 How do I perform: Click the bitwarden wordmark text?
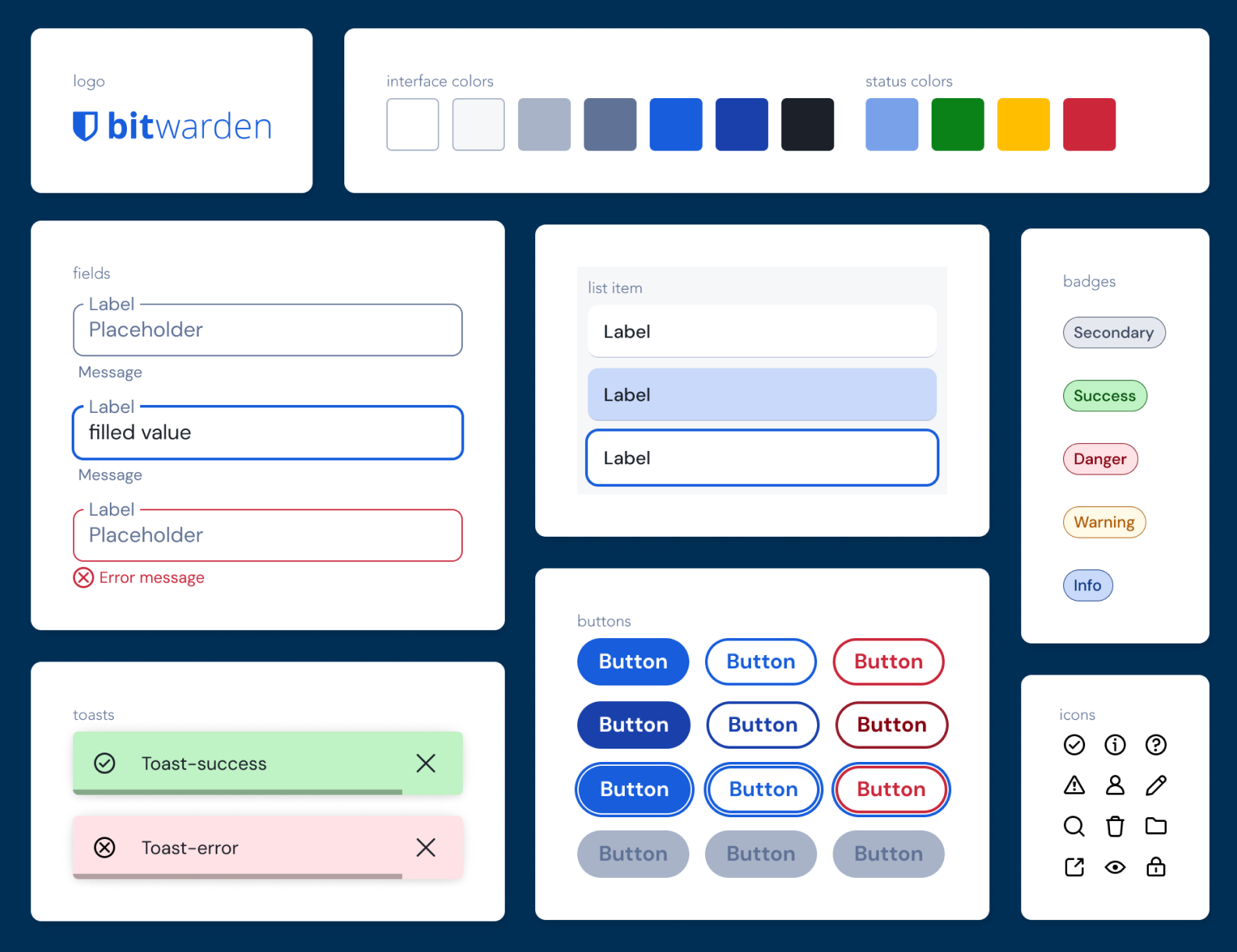189,126
